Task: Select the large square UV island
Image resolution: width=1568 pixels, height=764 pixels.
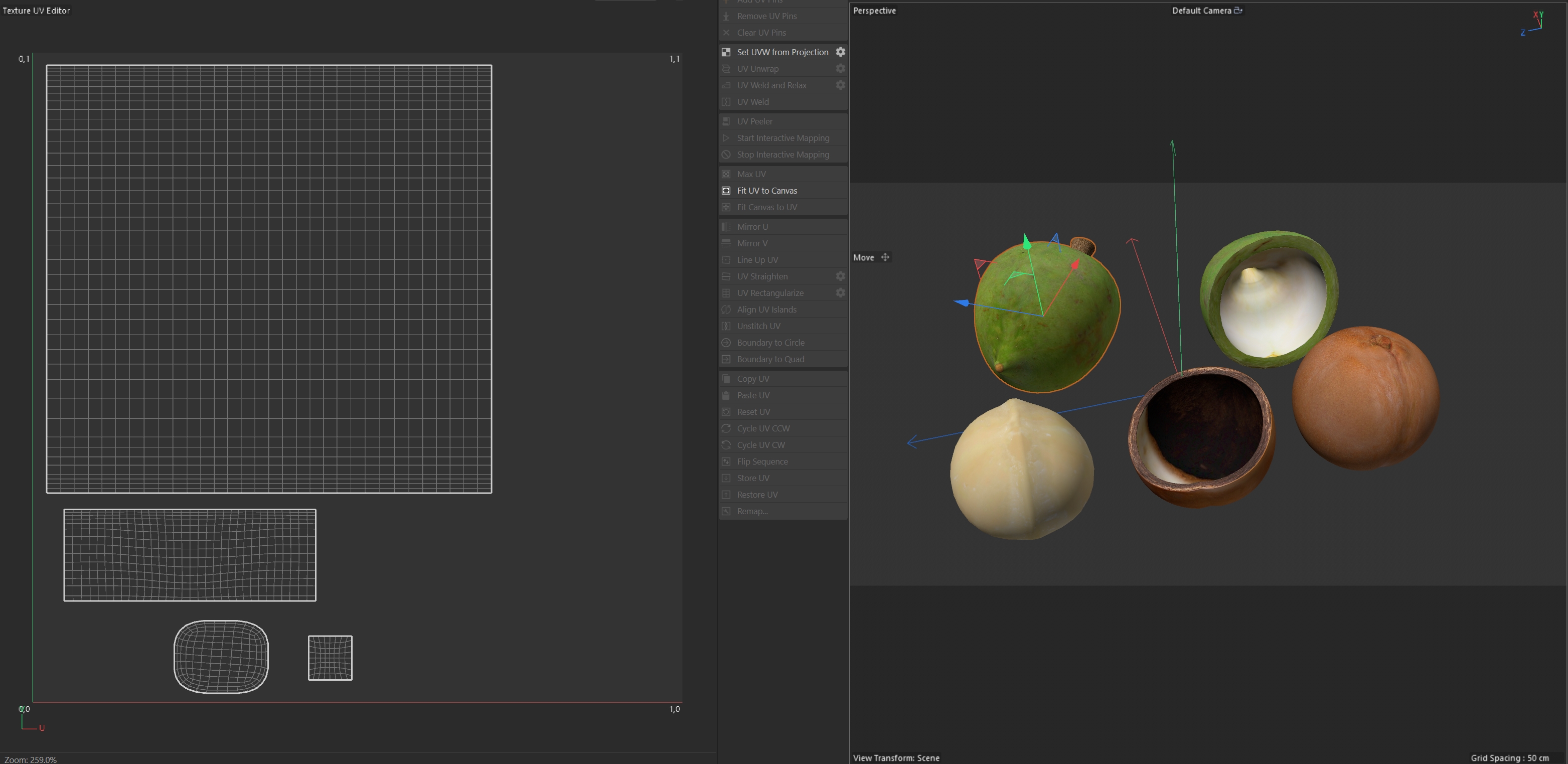Action: pyautogui.click(x=268, y=278)
